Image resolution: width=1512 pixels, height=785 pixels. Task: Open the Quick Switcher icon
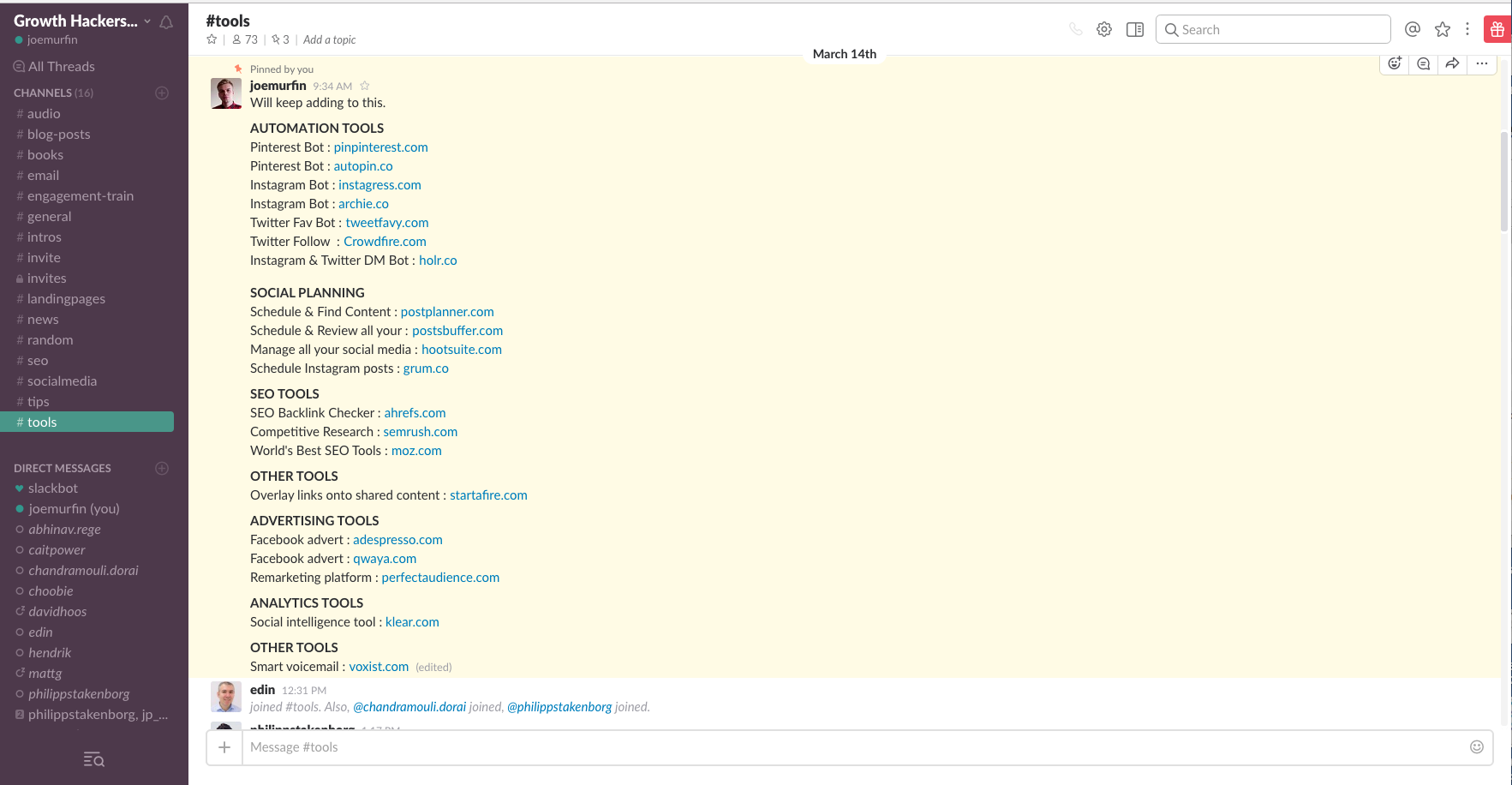click(94, 759)
